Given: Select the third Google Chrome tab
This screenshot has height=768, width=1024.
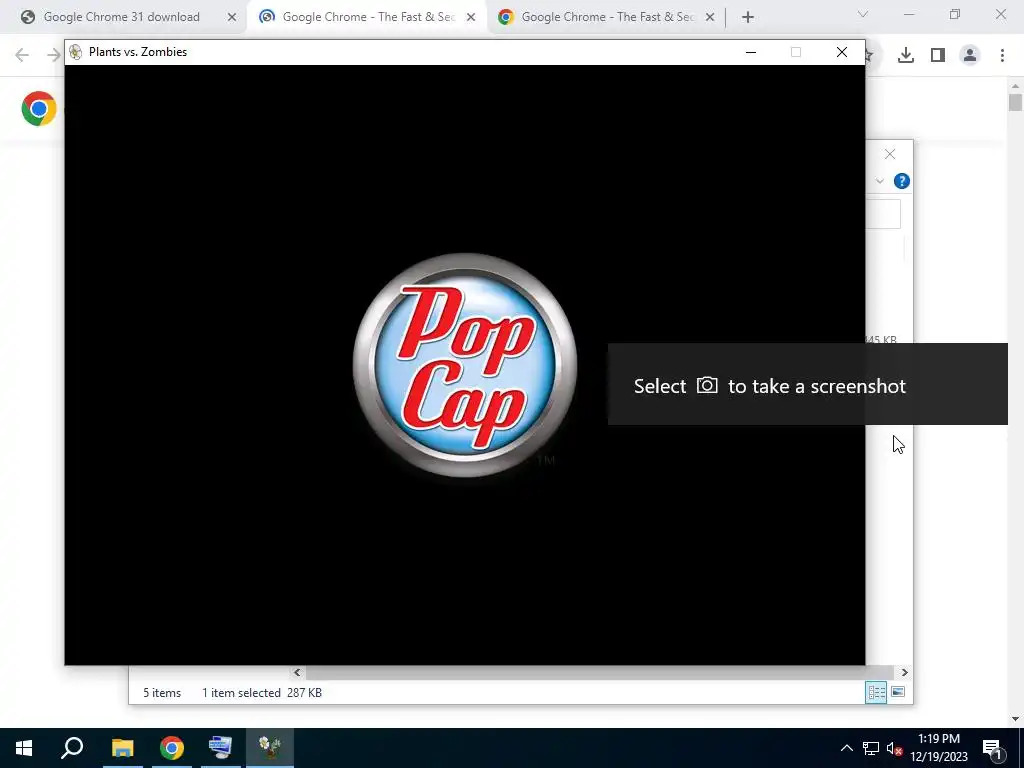Looking at the screenshot, I should pyautogui.click(x=607, y=17).
